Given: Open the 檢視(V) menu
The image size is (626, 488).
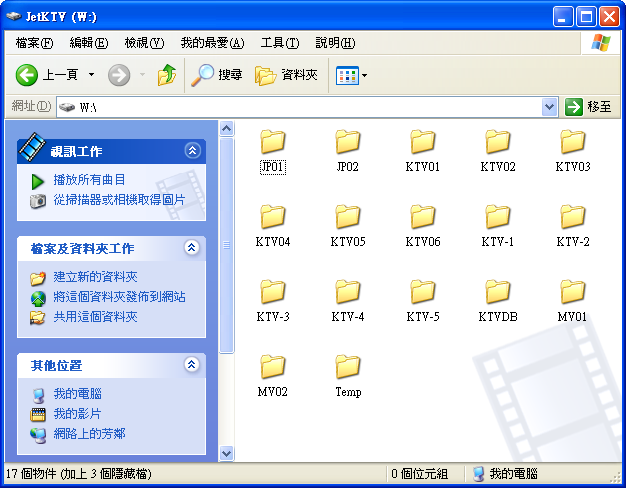Looking at the screenshot, I should (x=144, y=42).
